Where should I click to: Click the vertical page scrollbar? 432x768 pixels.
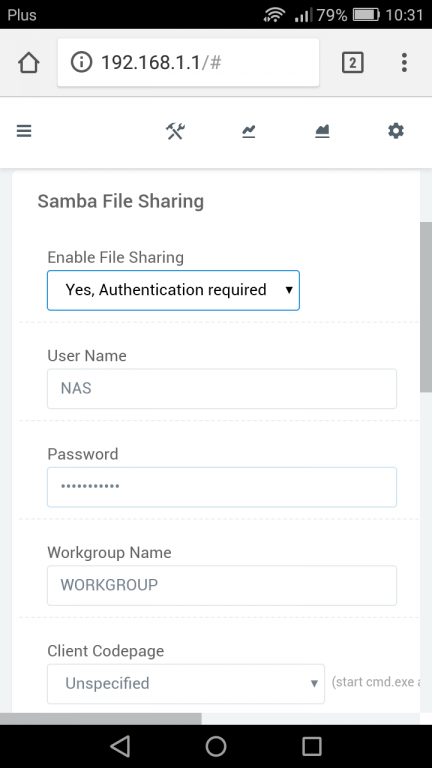pos(426,306)
